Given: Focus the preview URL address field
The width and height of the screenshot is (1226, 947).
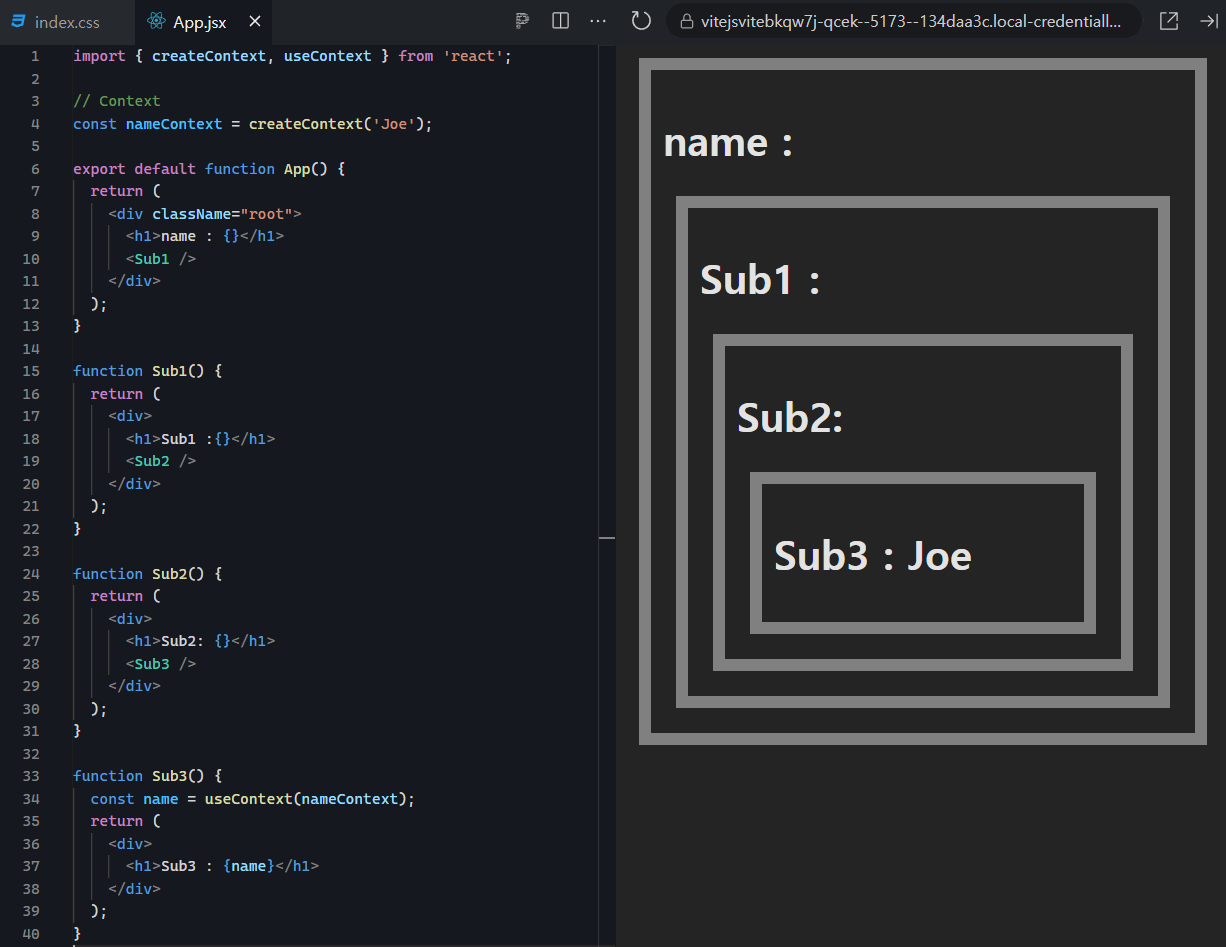Looking at the screenshot, I should click(904, 21).
